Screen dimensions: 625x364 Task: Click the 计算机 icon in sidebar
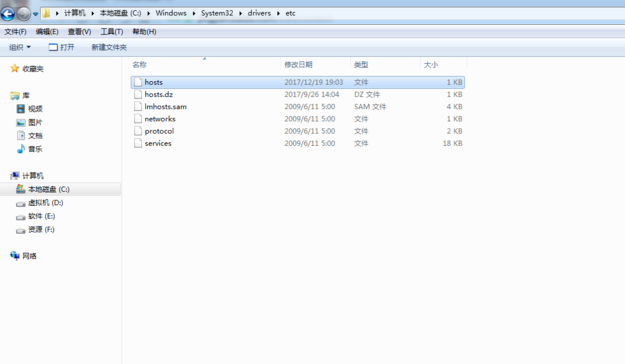(x=15, y=175)
